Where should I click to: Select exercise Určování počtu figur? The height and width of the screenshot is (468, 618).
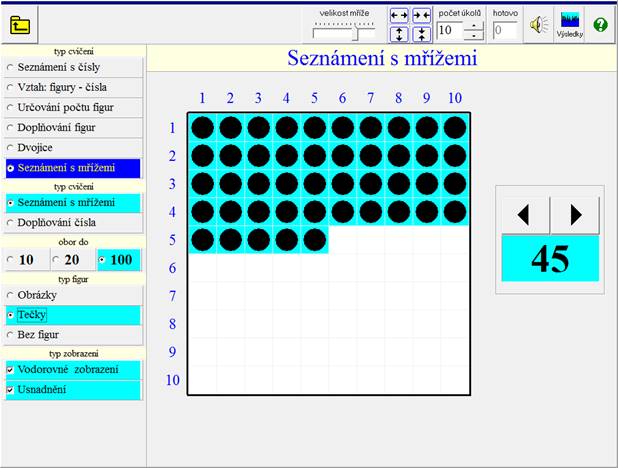pos(73,107)
